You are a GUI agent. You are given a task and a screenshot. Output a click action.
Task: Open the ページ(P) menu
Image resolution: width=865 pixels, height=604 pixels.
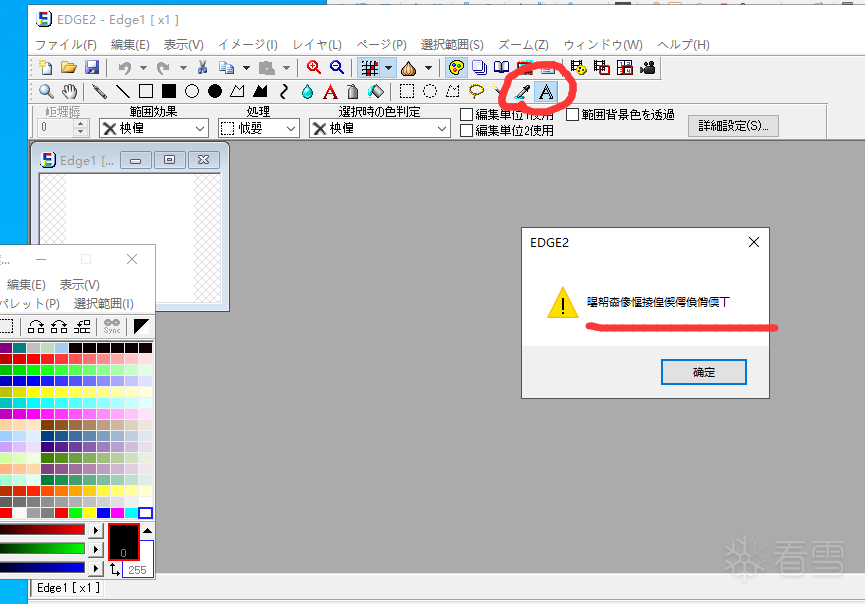tap(381, 45)
